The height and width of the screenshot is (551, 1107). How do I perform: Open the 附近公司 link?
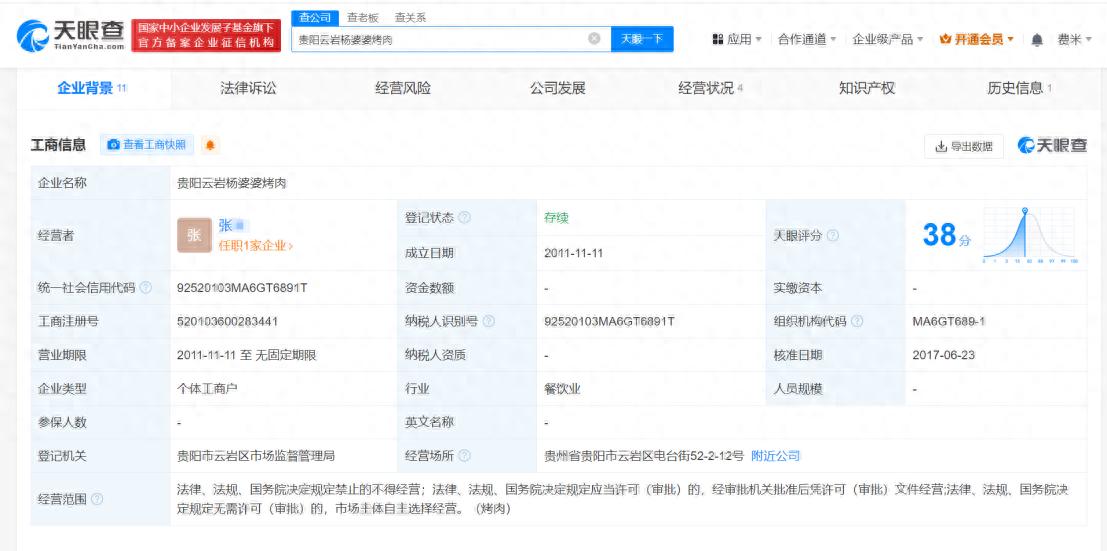pyautogui.click(x=776, y=456)
